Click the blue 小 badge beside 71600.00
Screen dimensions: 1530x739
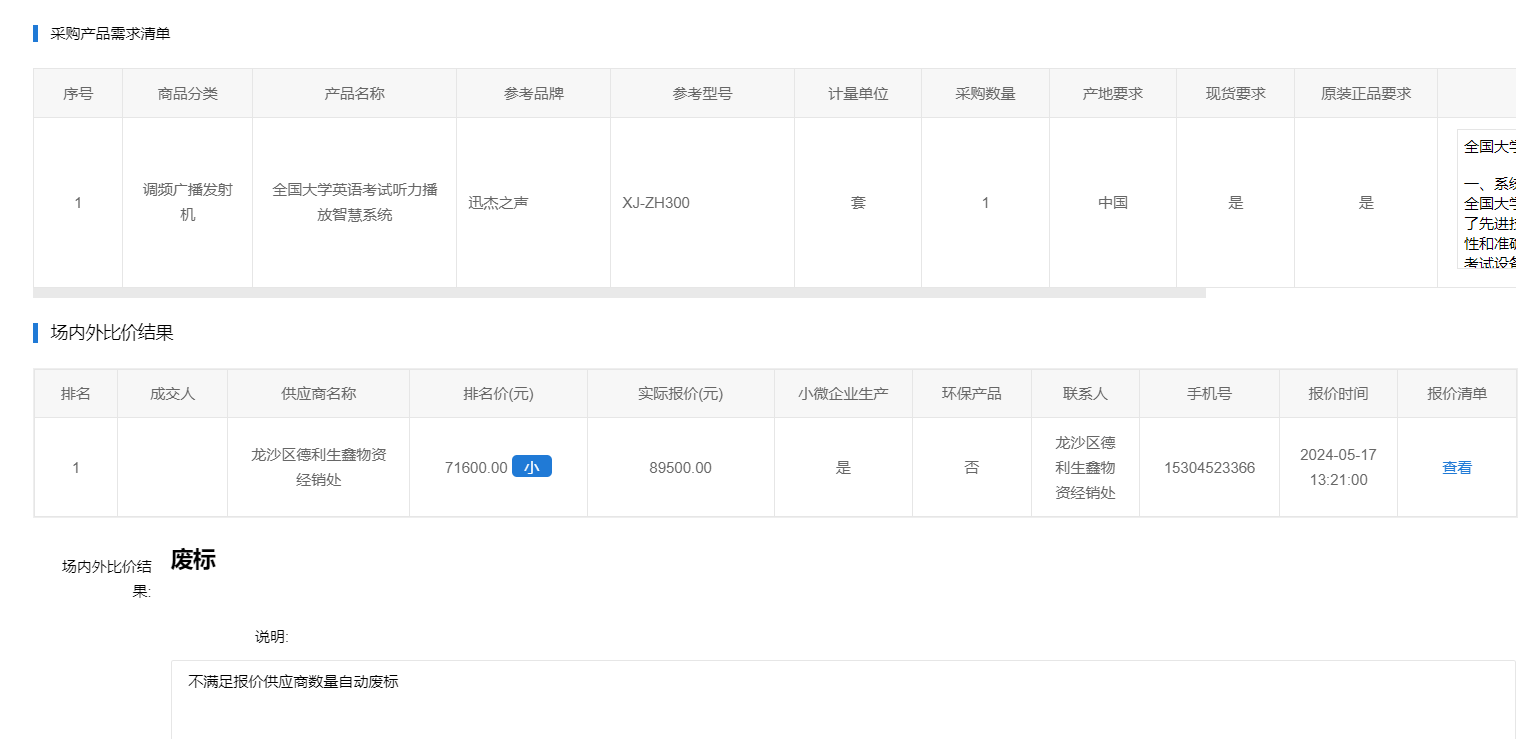point(531,467)
